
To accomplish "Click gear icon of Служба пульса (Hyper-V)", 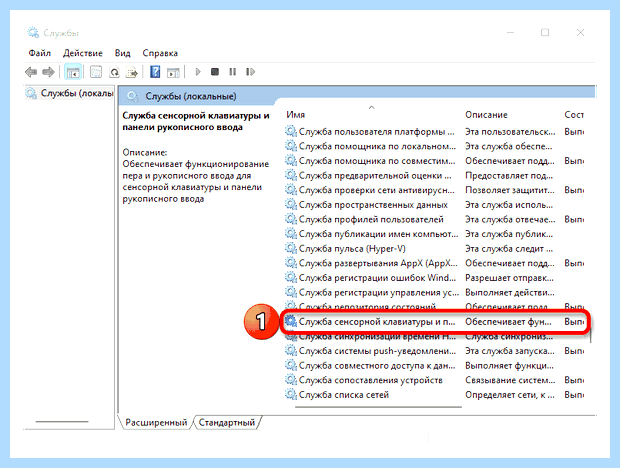I will 291,248.
